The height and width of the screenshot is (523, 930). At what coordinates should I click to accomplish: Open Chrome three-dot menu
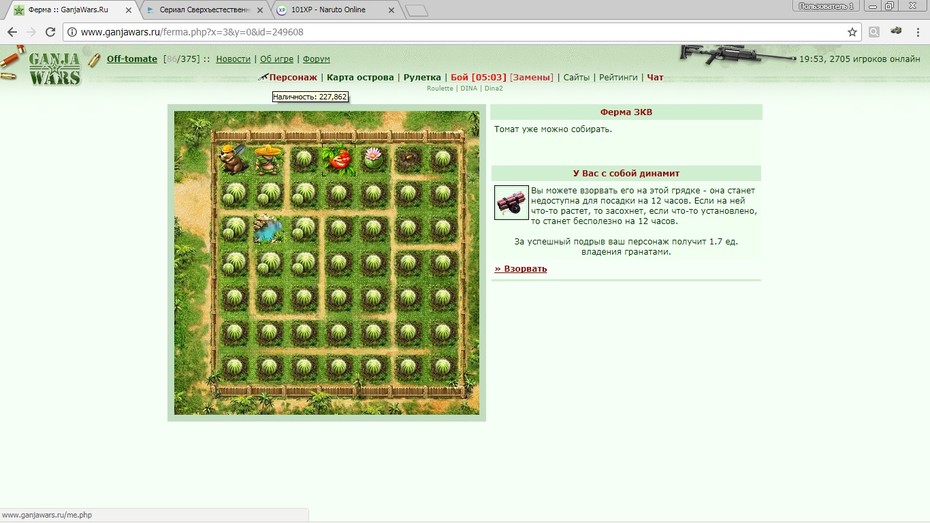point(918,32)
